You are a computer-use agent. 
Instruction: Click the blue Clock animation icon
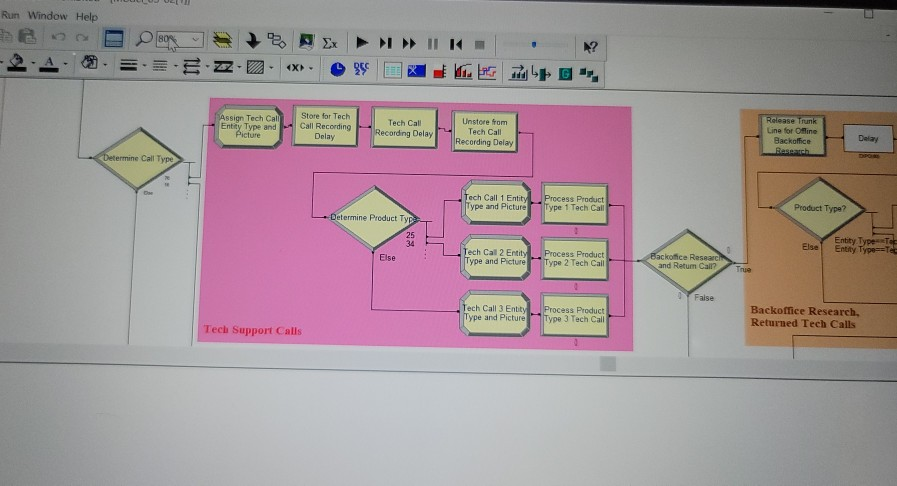338,70
